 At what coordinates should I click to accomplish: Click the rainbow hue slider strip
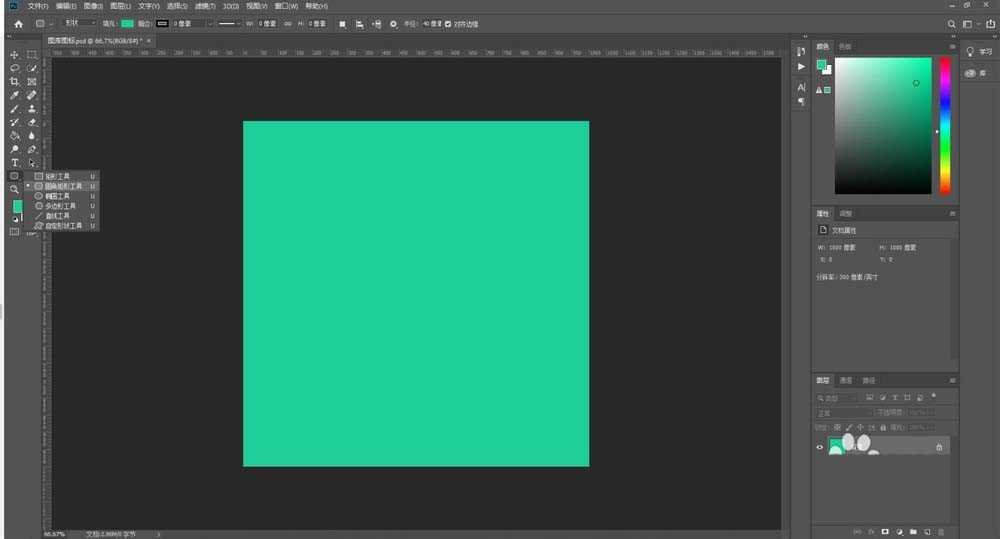tap(944, 125)
